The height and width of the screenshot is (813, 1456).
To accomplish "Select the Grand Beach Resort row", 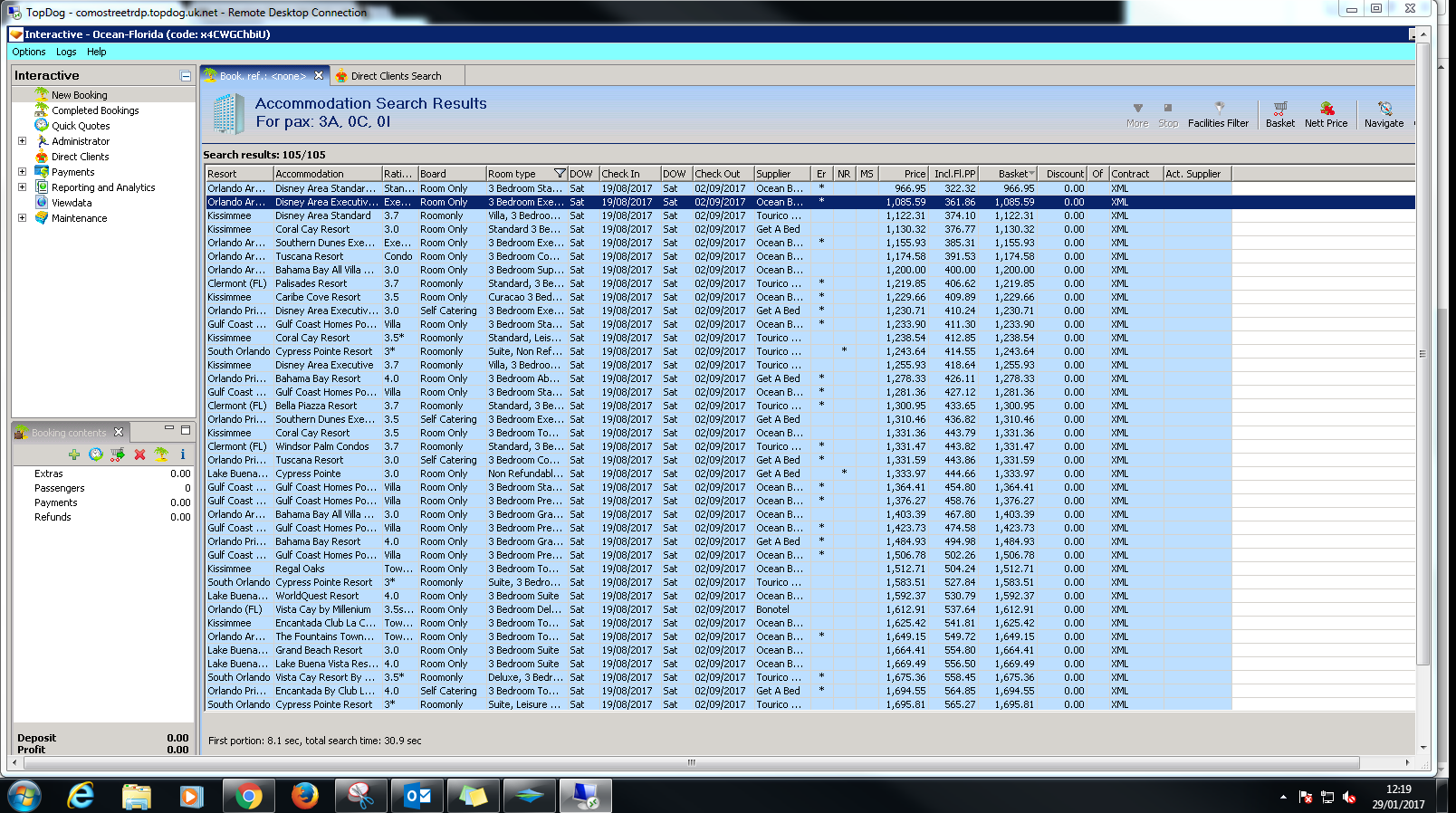I will pyautogui.click(x=719, y=650).
